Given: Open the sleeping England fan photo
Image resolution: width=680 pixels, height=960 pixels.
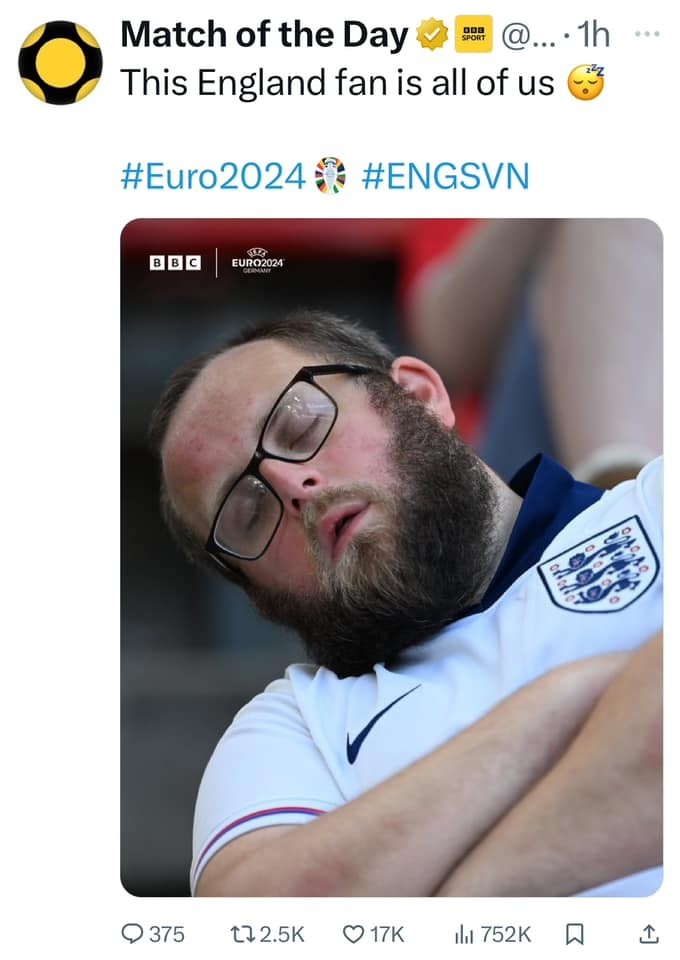Looking at the screenshot, I should click(391, 556).
